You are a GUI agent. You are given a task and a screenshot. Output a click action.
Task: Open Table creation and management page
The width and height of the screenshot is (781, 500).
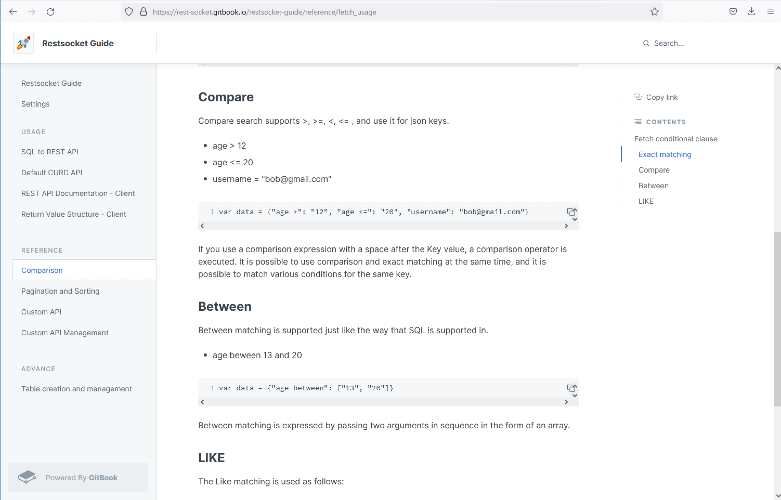click(76, 388)
